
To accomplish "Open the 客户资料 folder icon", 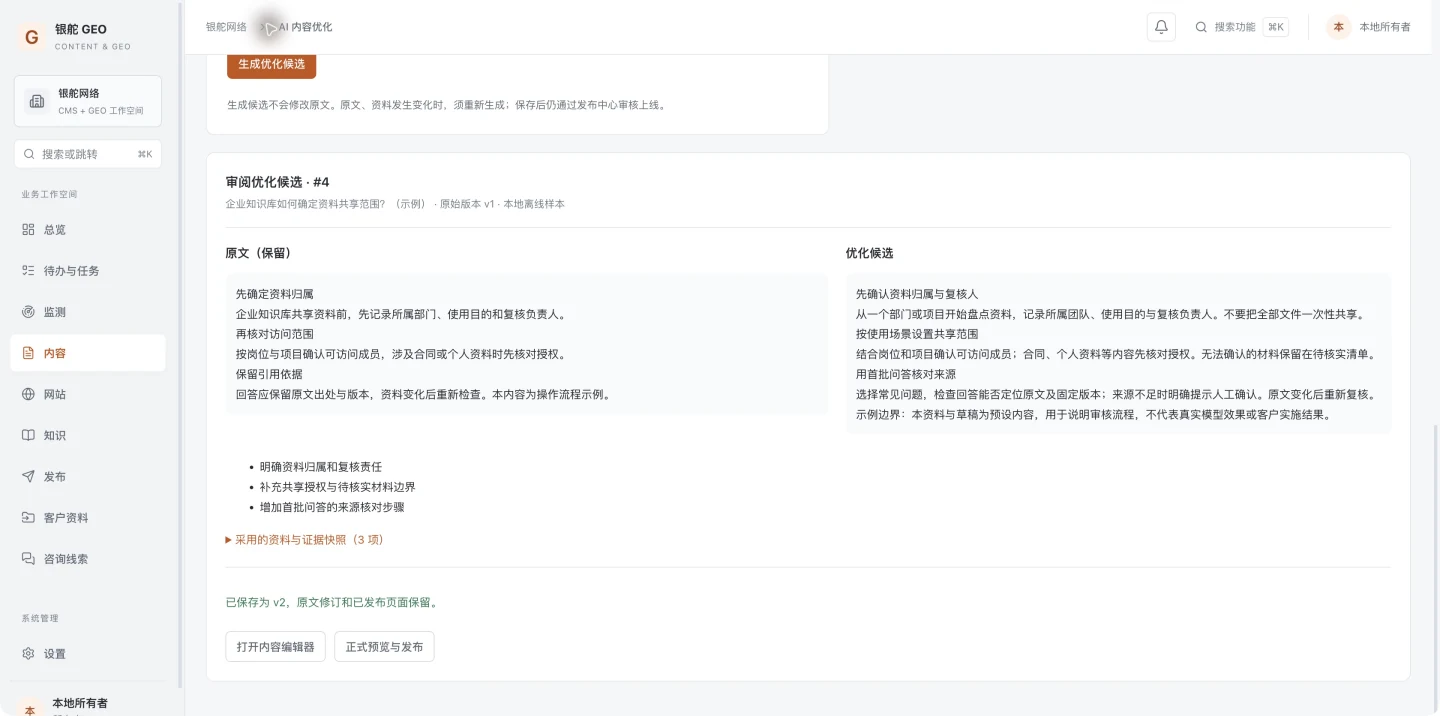I will [x=28, y=517].
